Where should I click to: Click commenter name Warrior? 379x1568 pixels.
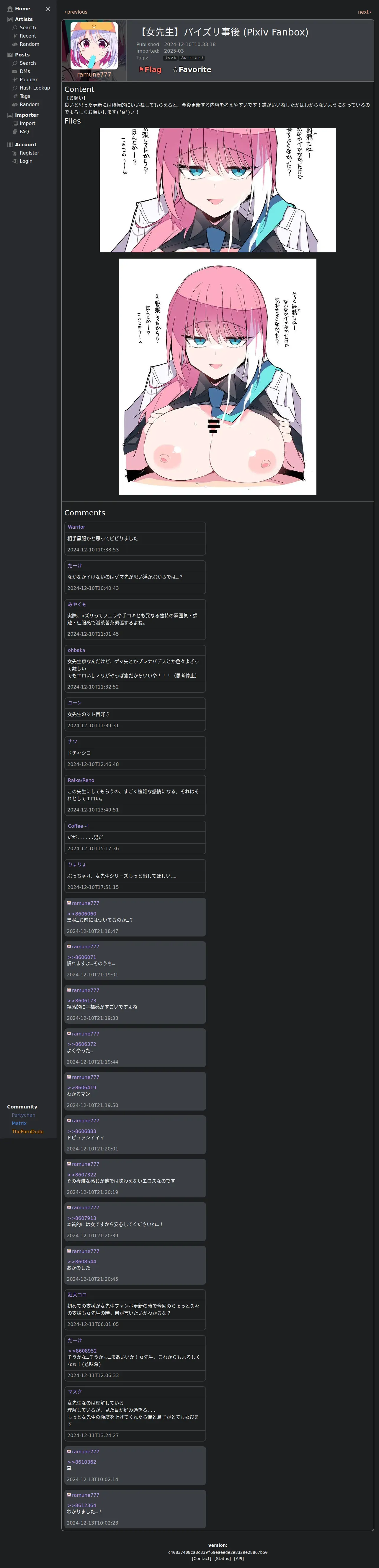tap(76, 527)
